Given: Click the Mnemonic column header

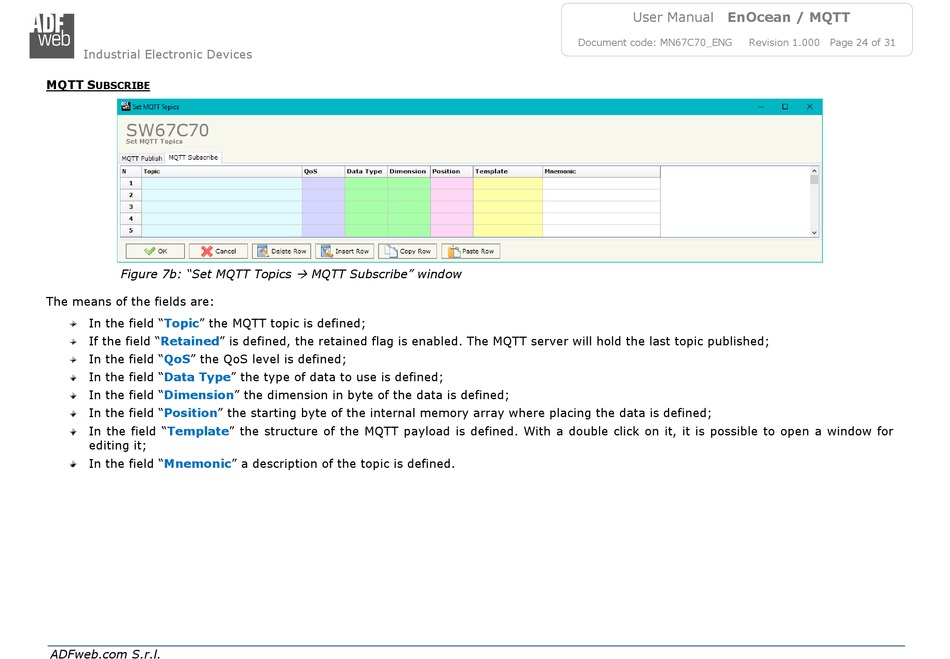Looking at the screenshot, I should (602, 171).
